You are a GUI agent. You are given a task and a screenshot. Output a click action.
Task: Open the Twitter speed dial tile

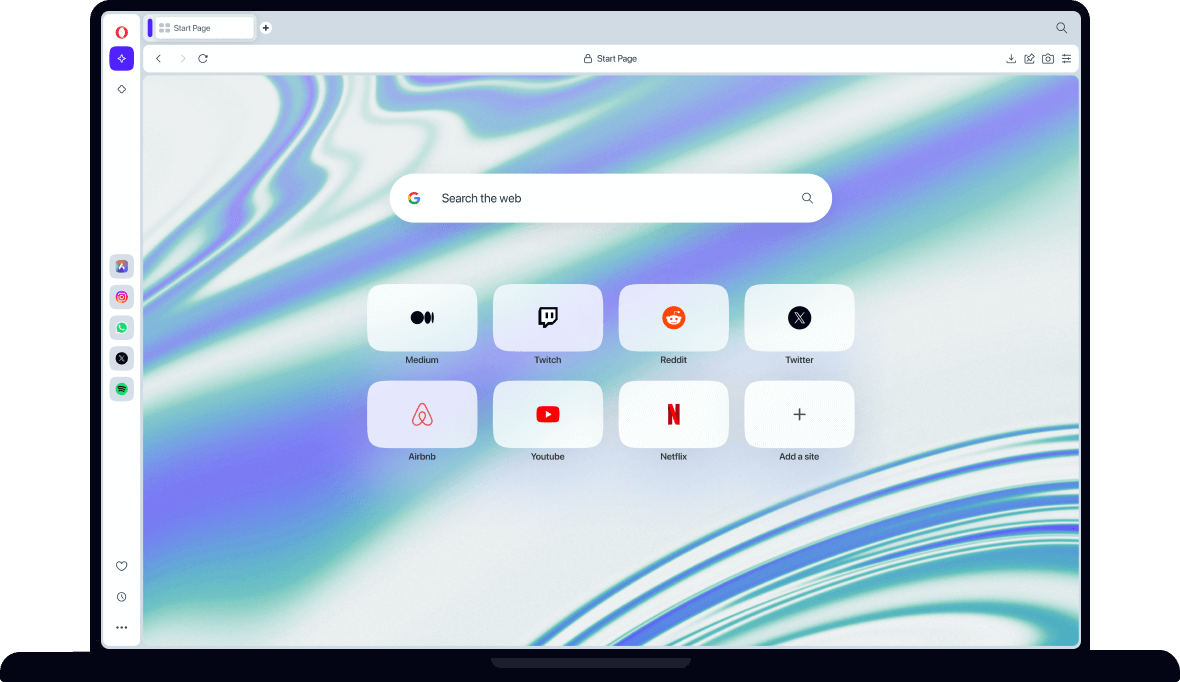799,318
